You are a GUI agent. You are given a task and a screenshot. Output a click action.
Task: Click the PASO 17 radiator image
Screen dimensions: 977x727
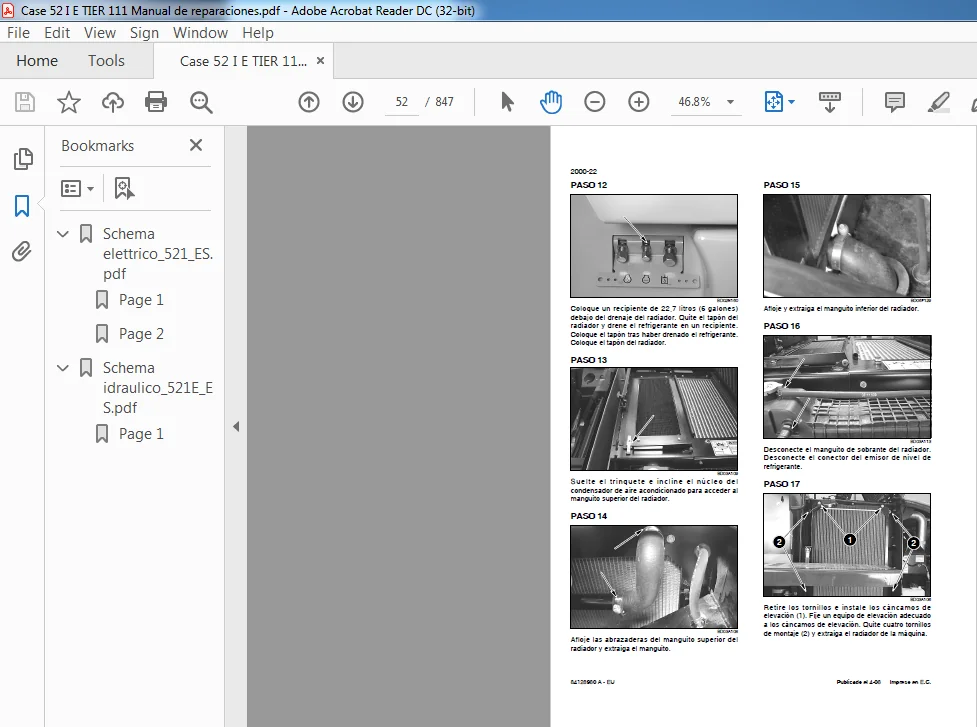[x=847, y=545]
